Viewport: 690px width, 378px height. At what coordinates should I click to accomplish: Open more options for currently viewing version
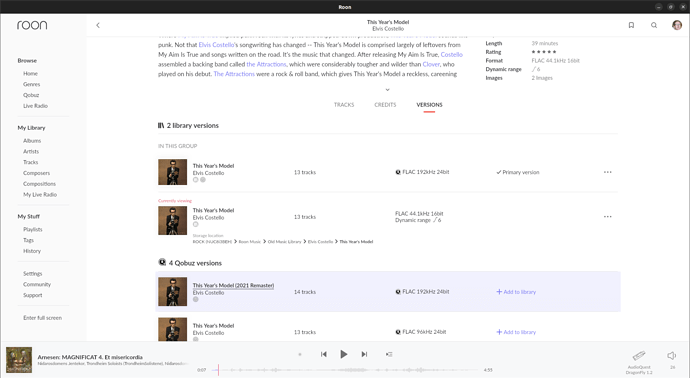(x=607, y=217)
